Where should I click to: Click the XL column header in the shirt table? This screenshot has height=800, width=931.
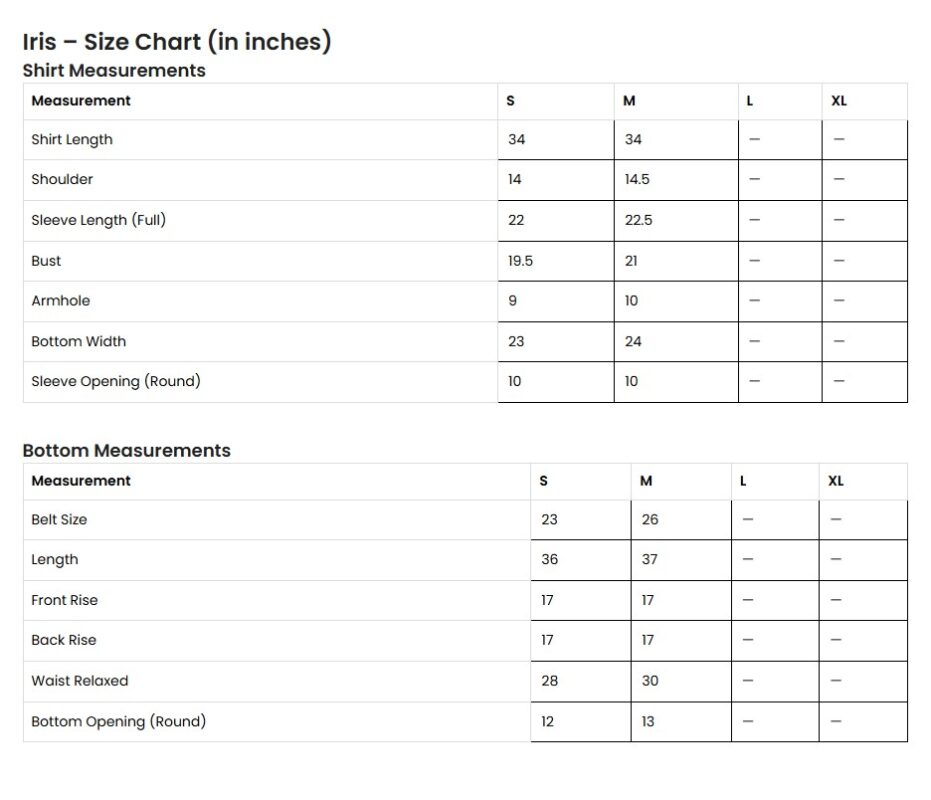(x=839, y=101)
